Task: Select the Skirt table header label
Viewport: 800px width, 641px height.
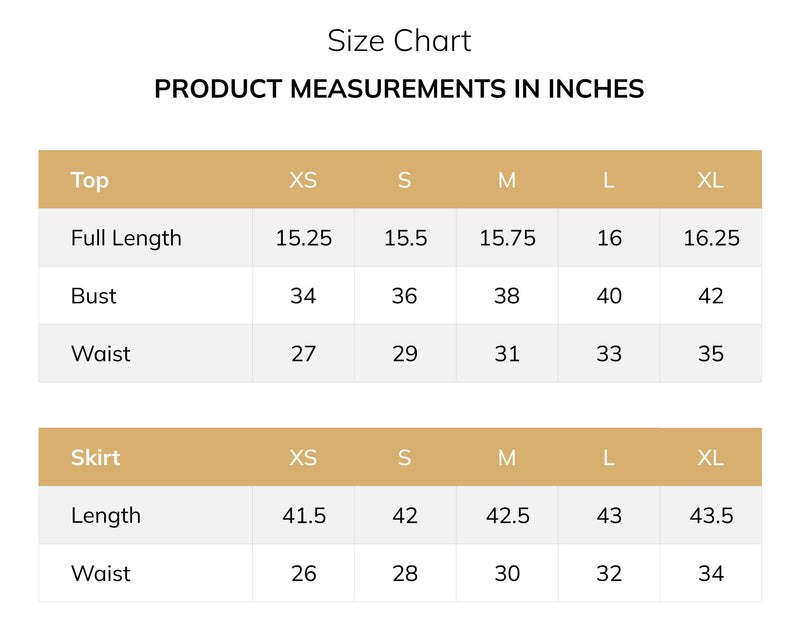Action: click(95, 457)
